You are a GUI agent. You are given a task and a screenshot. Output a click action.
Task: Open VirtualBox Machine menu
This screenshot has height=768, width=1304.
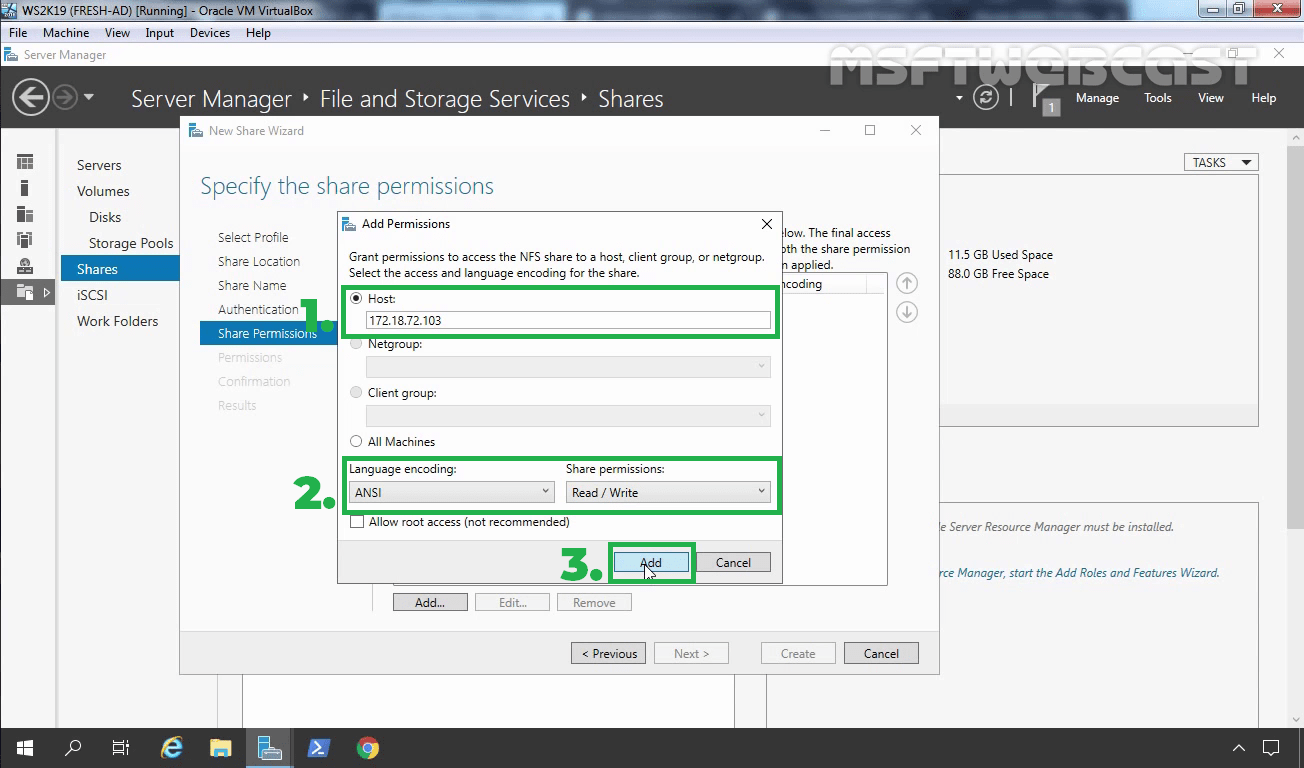click(x=66, y=33)
